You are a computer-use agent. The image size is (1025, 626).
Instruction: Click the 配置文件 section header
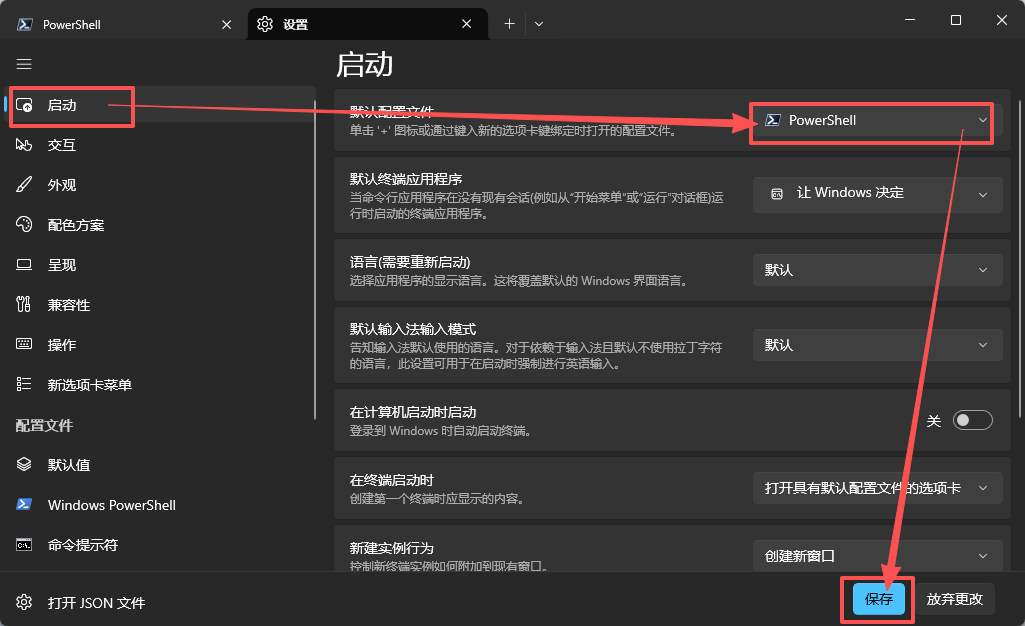click(x=44, y=425)
